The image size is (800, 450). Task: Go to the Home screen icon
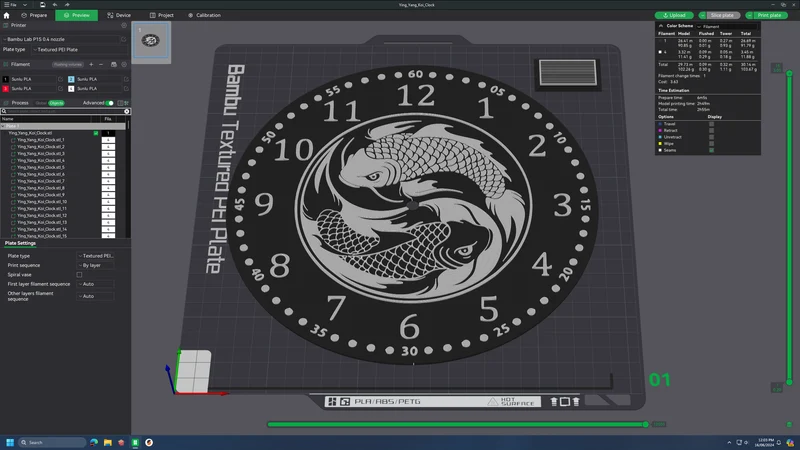[6, 15]
